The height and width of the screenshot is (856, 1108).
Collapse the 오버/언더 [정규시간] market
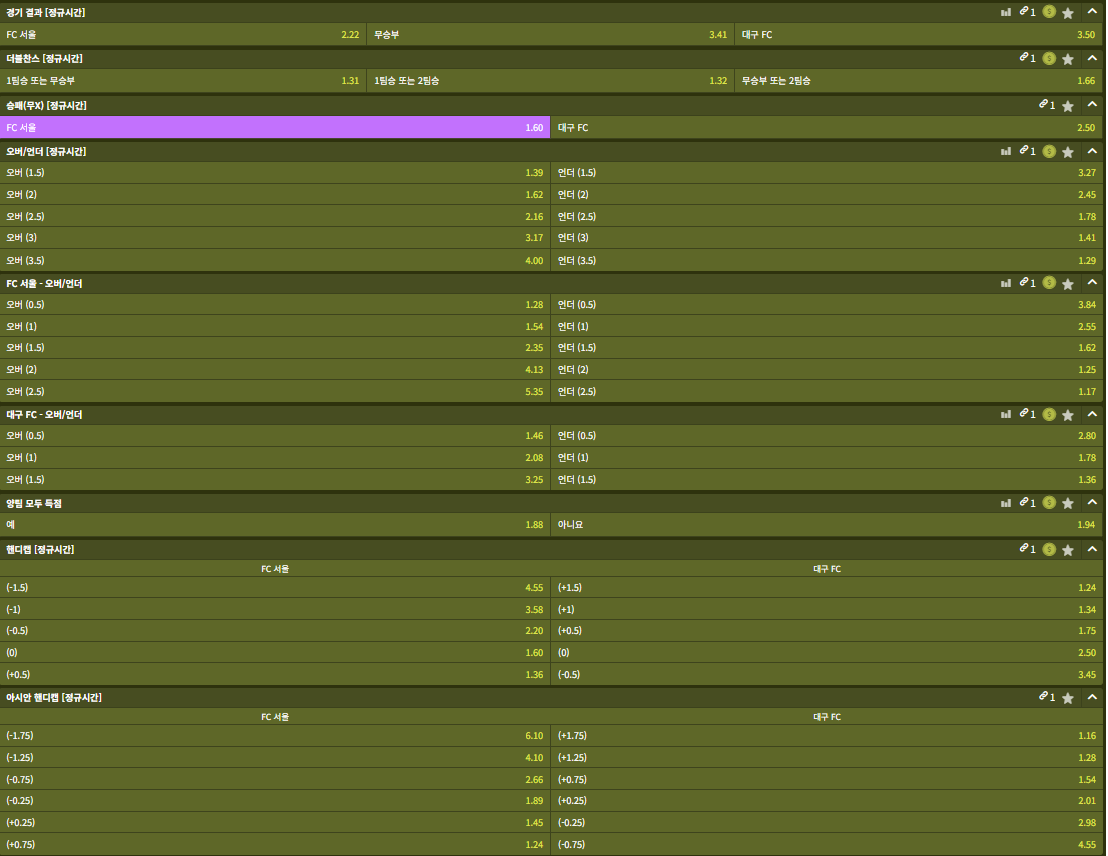(x=1092, y=152)
